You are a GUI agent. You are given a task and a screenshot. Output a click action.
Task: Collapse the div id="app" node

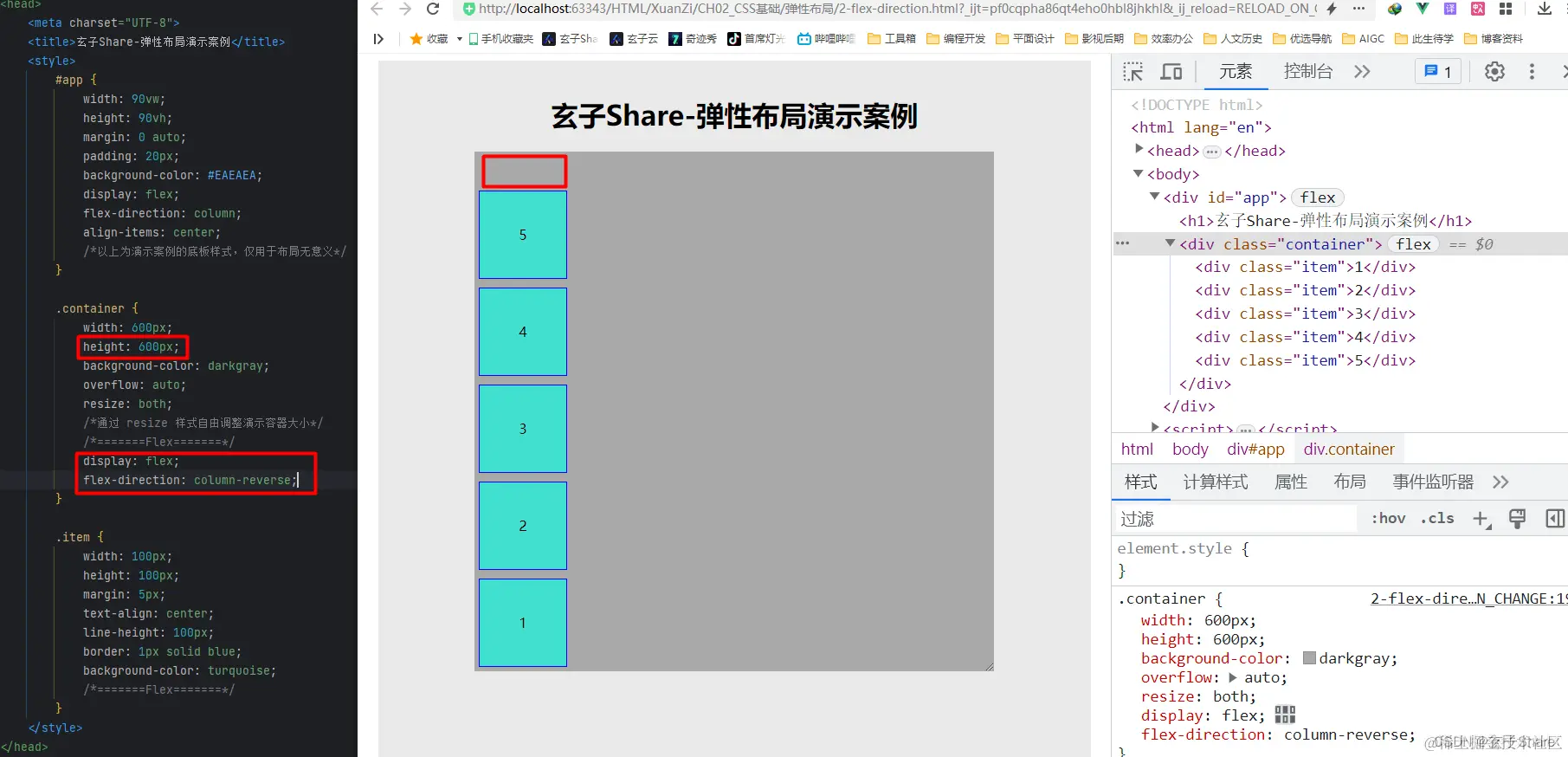click(x=1154, y=197)
